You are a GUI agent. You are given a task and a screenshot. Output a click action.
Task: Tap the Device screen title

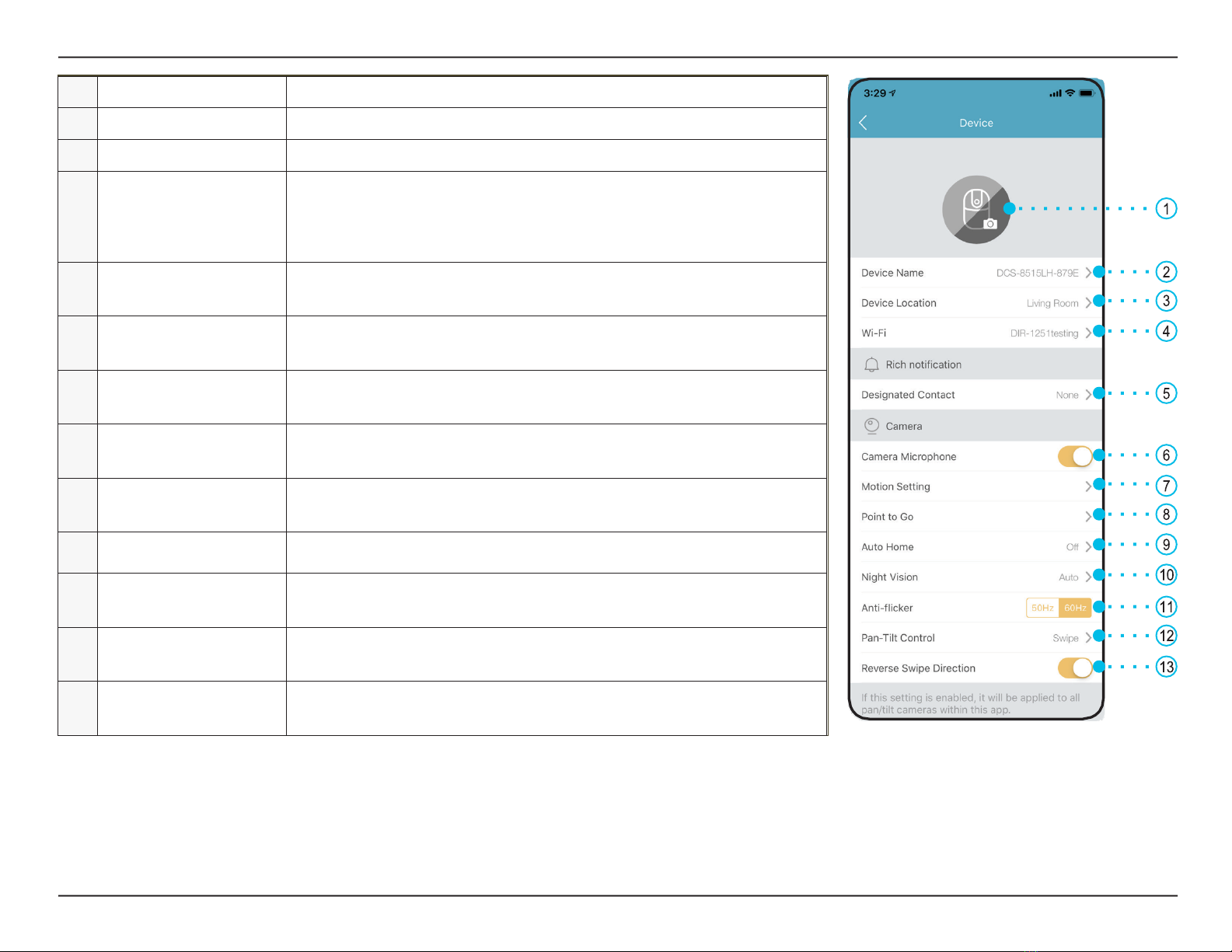976,123
